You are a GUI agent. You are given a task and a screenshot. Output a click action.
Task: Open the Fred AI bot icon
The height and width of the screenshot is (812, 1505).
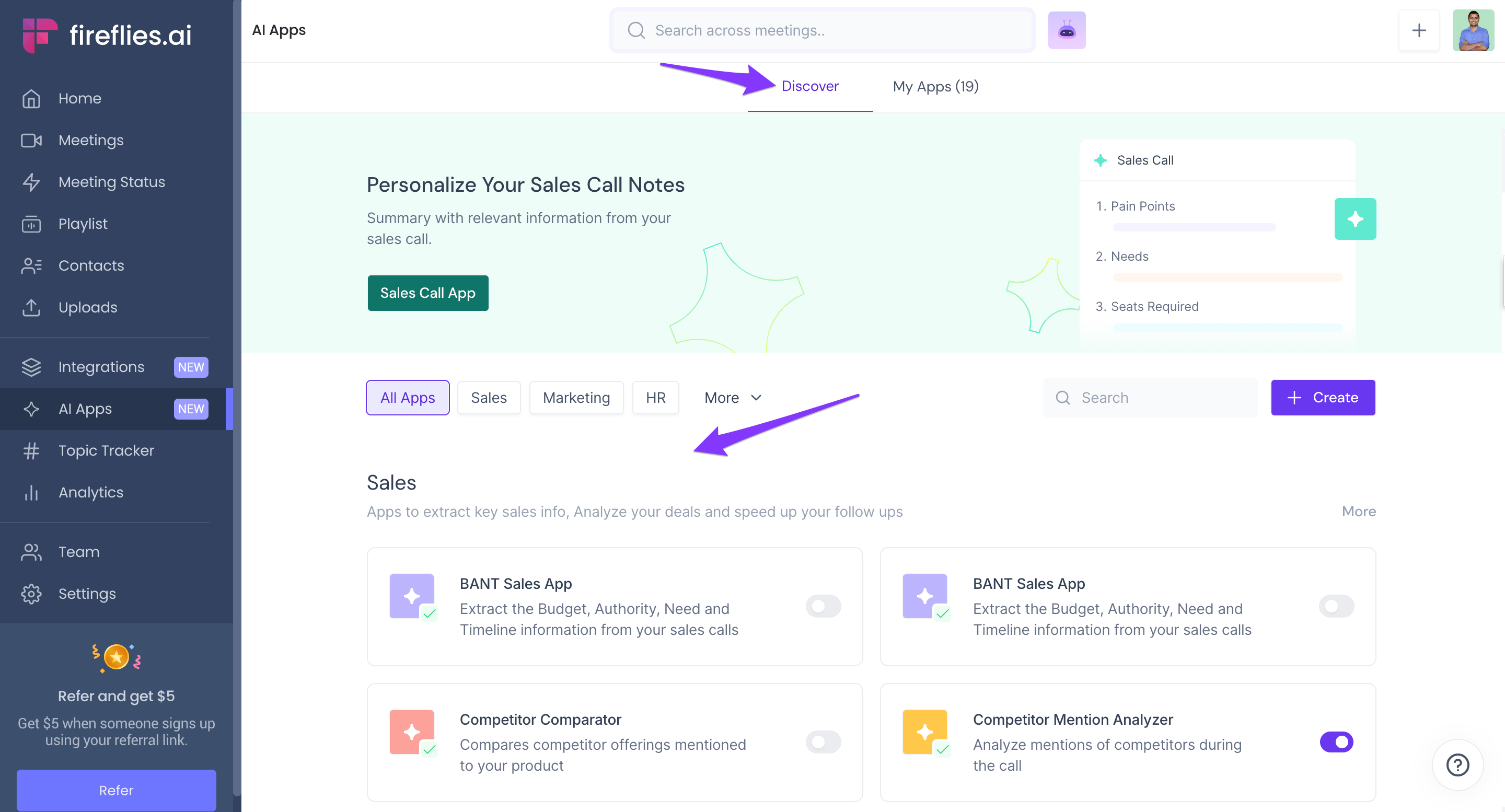pos(1066,30)
